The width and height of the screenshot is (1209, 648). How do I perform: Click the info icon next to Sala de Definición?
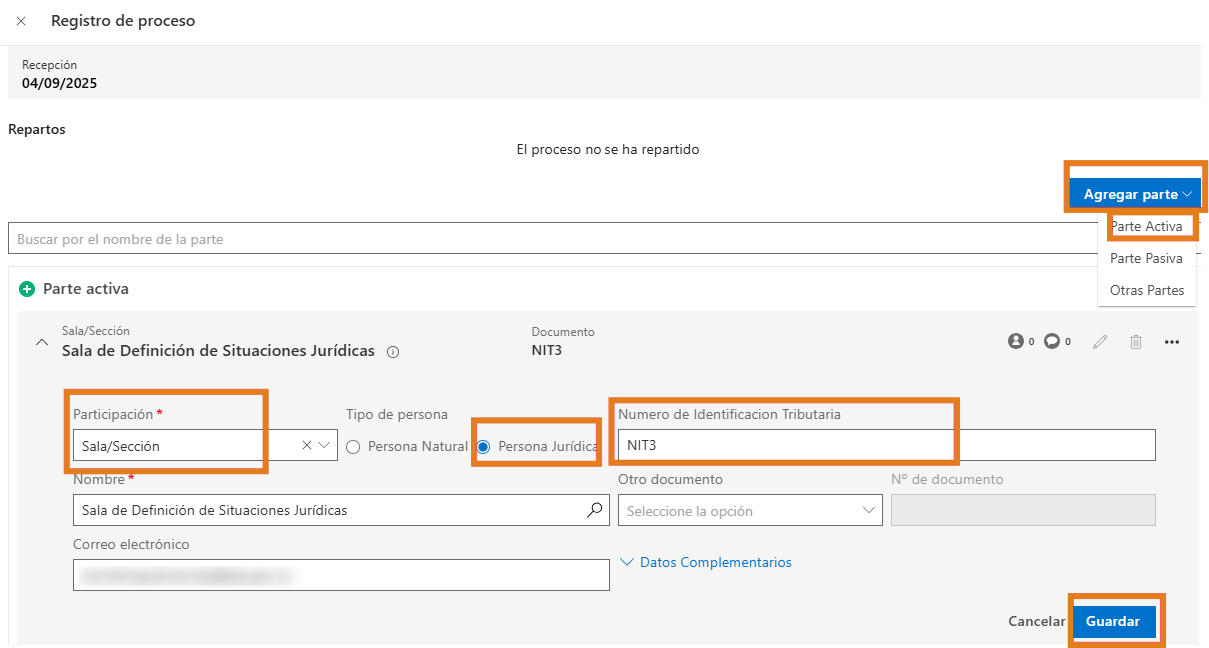tap(393, 352)
